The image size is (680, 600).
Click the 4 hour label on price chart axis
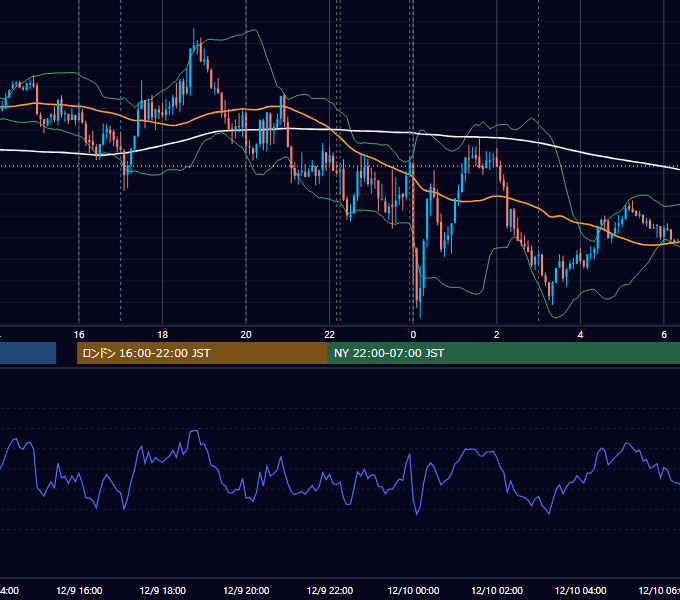pos(580,334)
